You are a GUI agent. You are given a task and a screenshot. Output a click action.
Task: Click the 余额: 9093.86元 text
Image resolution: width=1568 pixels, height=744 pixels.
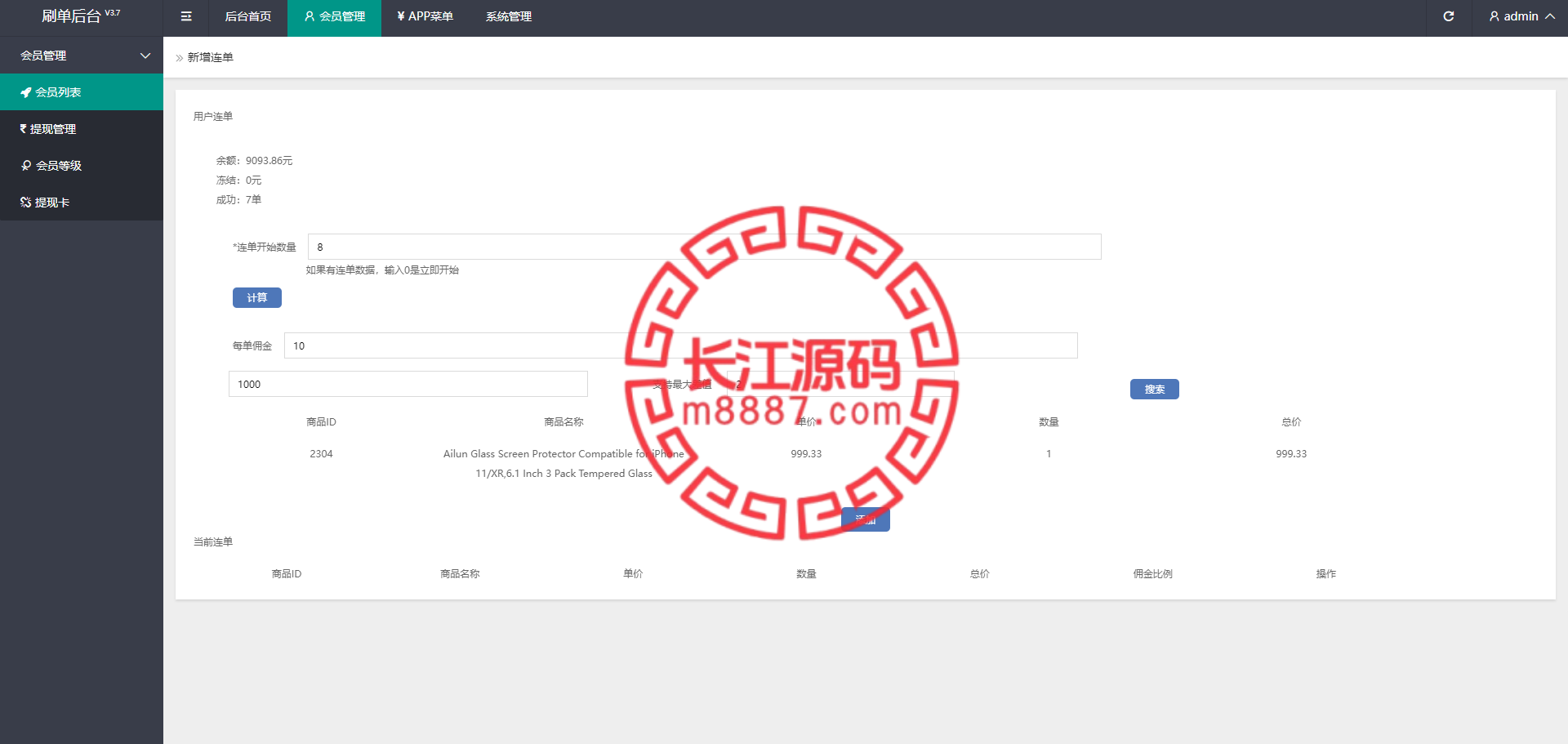pyautogui.click(x=254, y=161)
